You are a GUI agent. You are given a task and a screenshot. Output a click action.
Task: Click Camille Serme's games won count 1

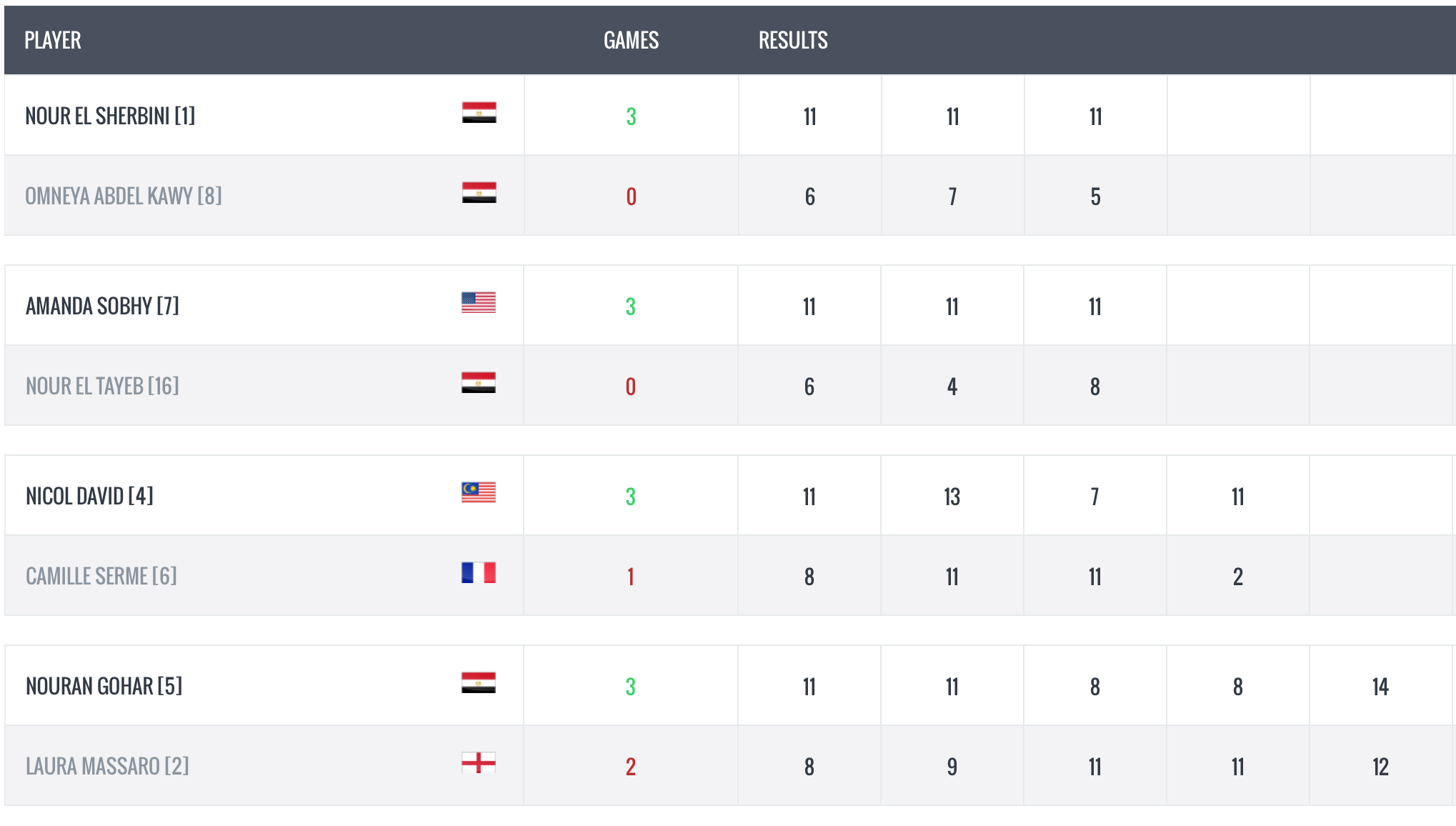pyautogui.click(x=631, y=577)
